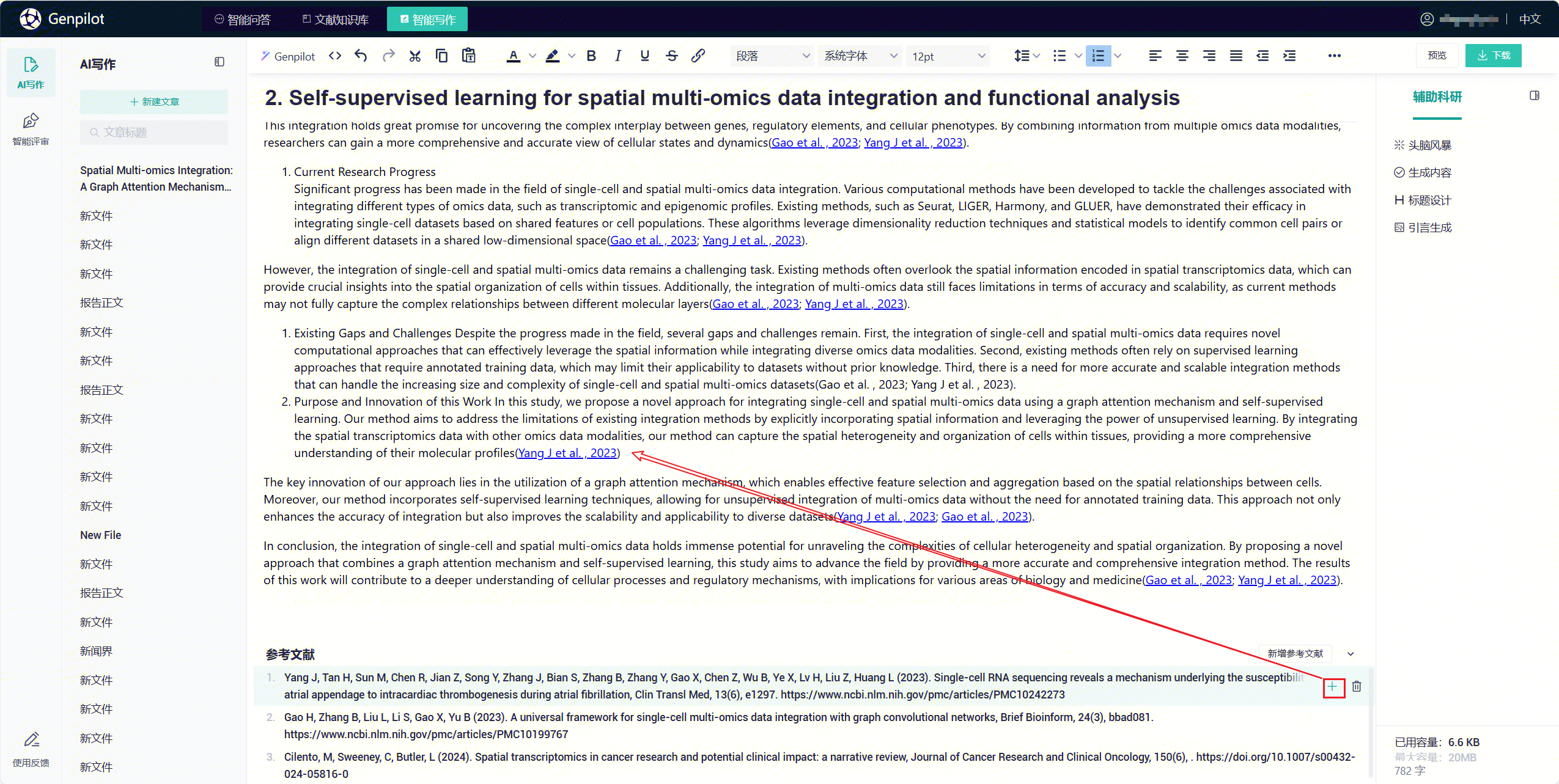This screenshot has height=784, width=1559.
Task: Open the 12pt font size dropdown
Action: [949, 56]
